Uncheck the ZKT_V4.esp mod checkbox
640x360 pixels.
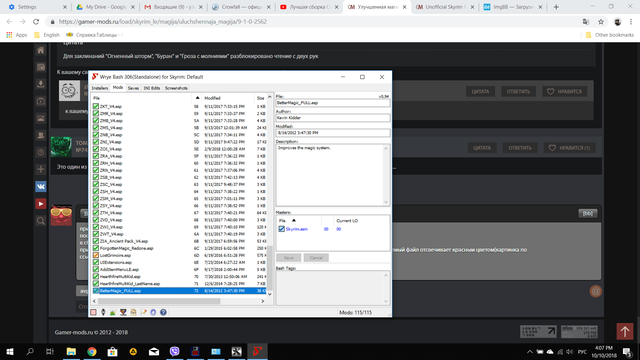pos(96,106)
